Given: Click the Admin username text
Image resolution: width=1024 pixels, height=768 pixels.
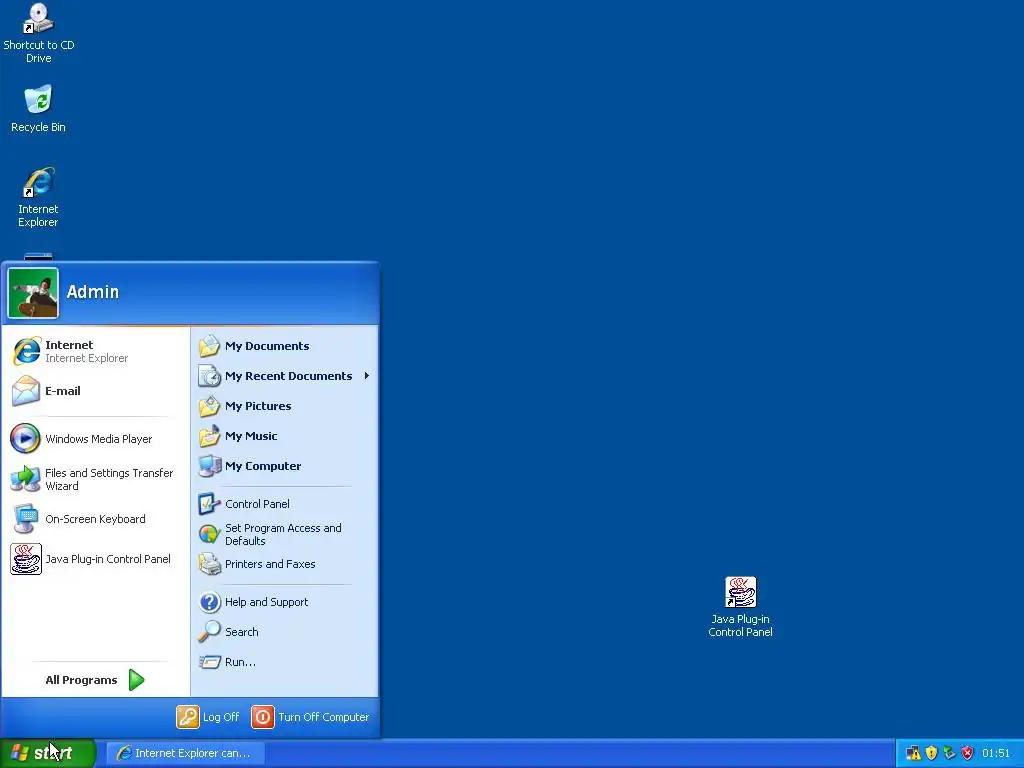Looking at the screenshot, I should click(x=93, y=292).
